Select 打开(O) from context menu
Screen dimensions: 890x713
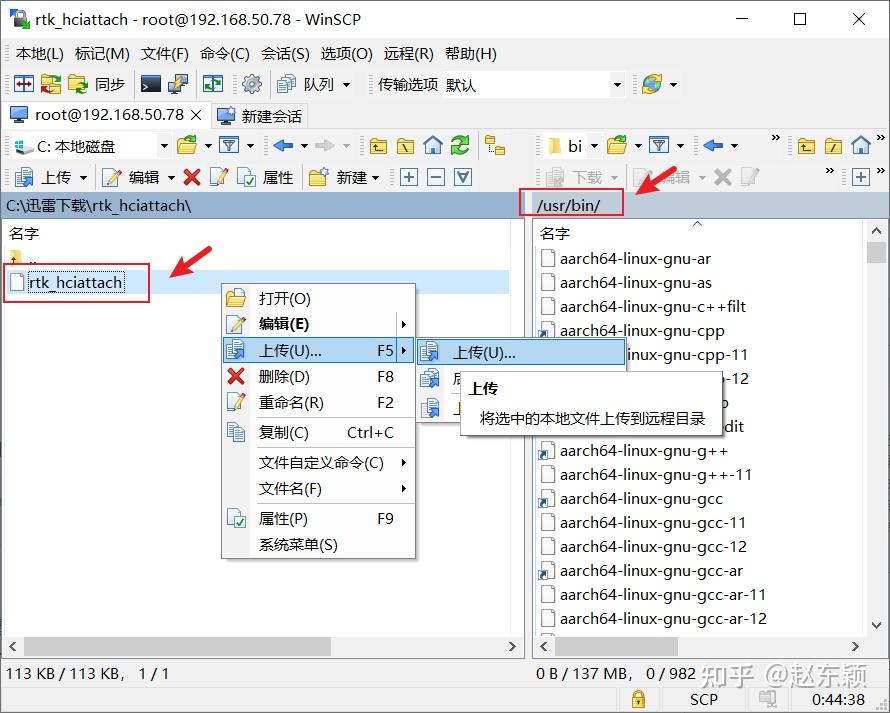click(x=318, y=298)
